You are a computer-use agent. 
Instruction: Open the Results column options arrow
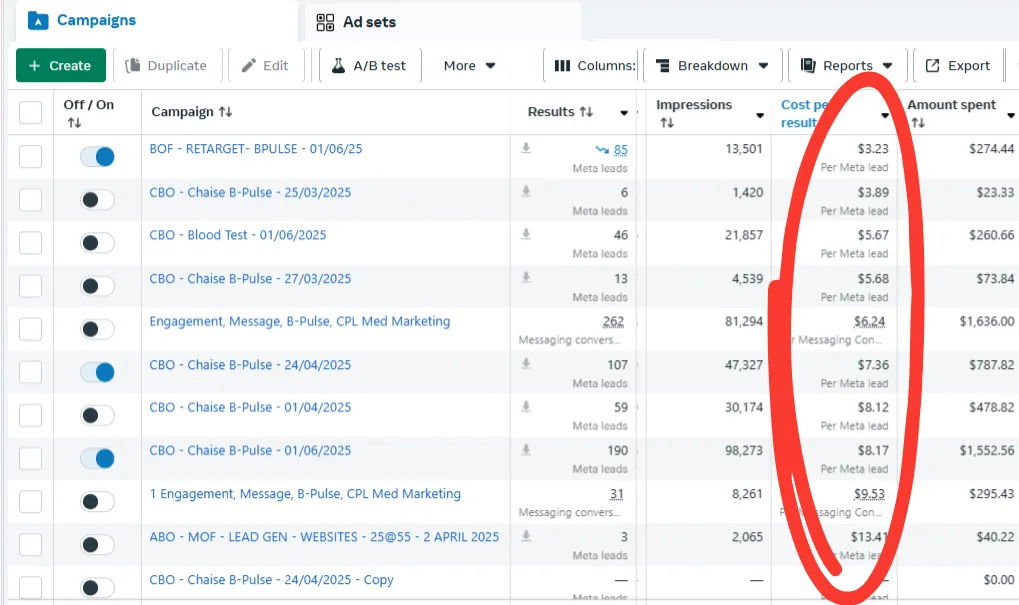coord(624,113)
